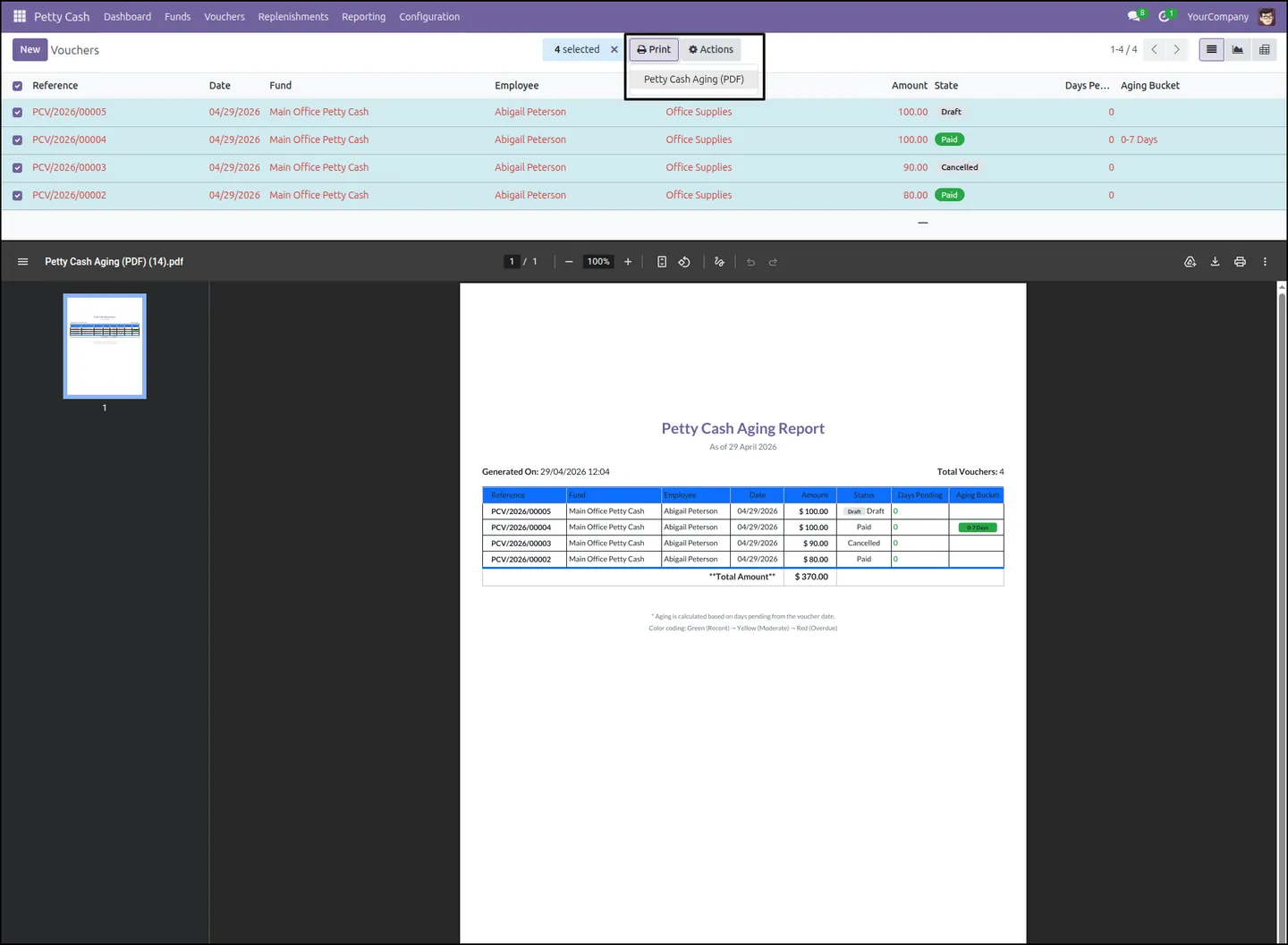
Task: Click the 0-7 Days aging bucket cell
Action: 1139,140
